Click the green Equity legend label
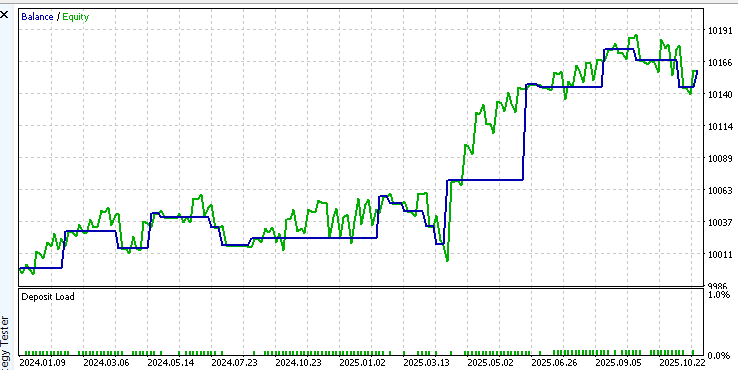Image resolution: width=738 pixels, height=370 pixels. coord(75,17)
